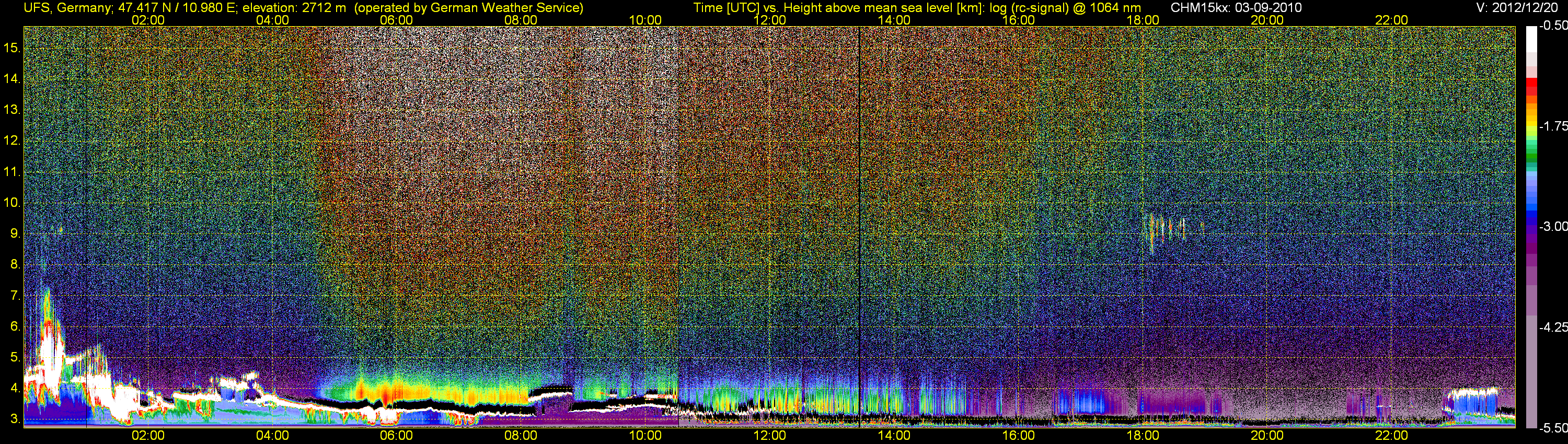Click the height label '5.'
Screen dimensions: 1568x444
(15, 358)
